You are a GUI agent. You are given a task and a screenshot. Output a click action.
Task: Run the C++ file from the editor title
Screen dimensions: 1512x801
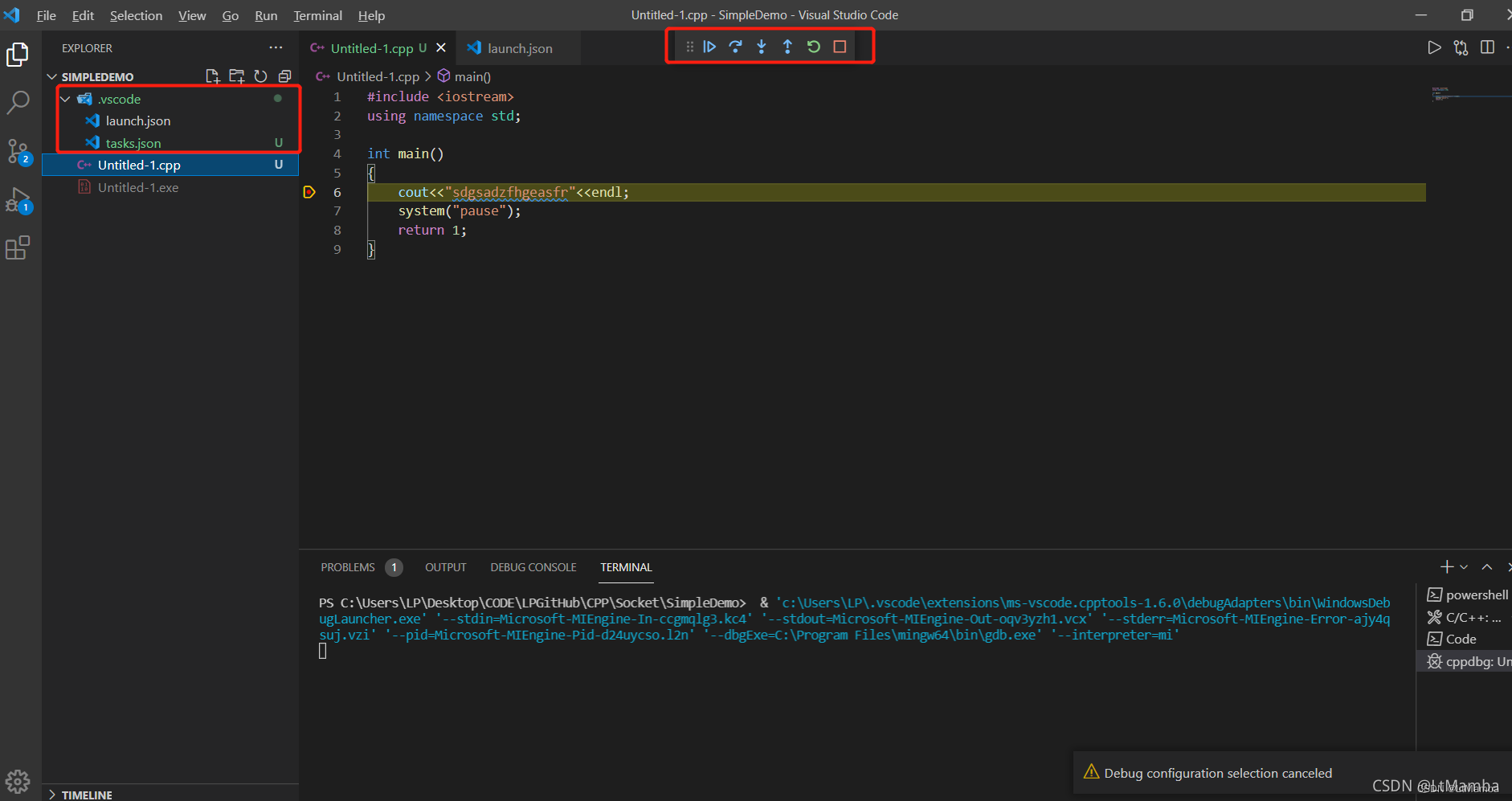click(x=1434, y=48)
